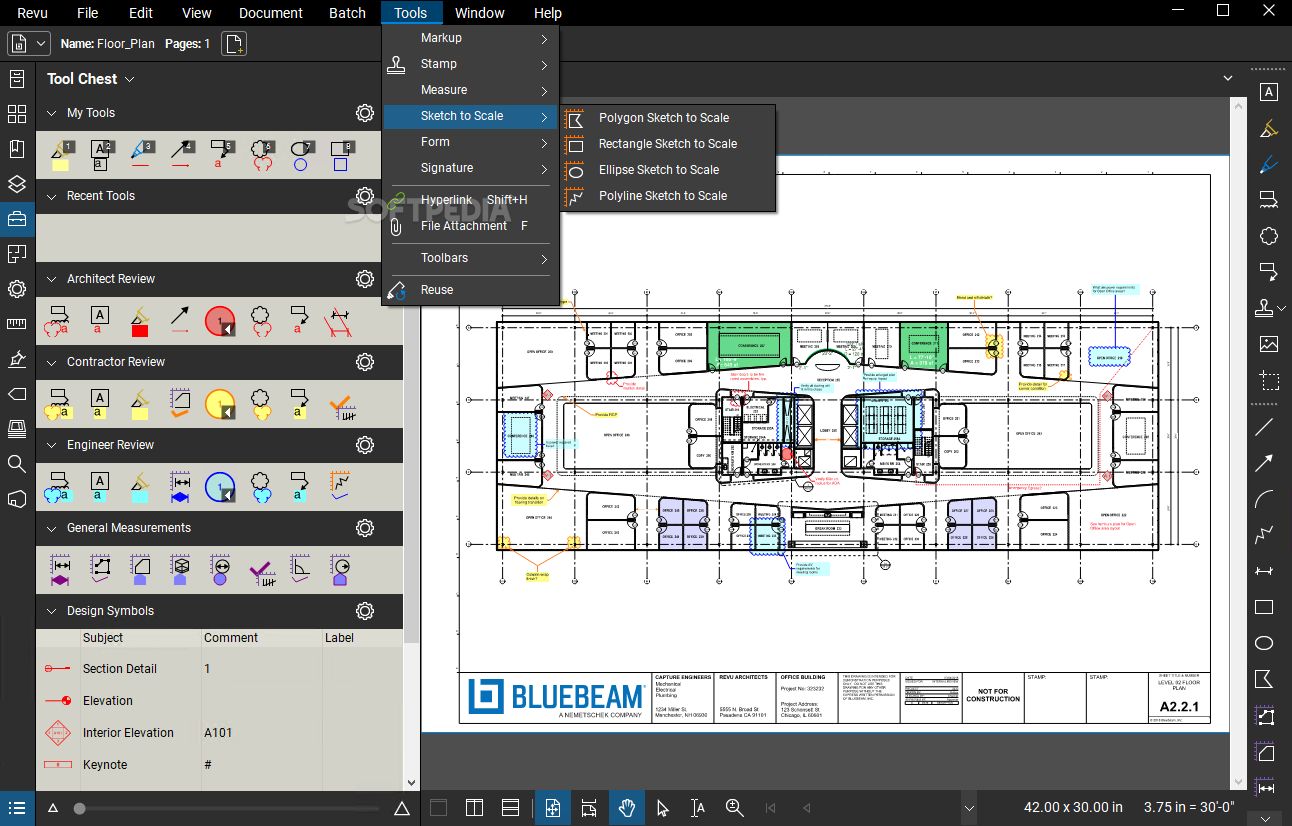Select the Arrow tool in right toolbar

1264,463
